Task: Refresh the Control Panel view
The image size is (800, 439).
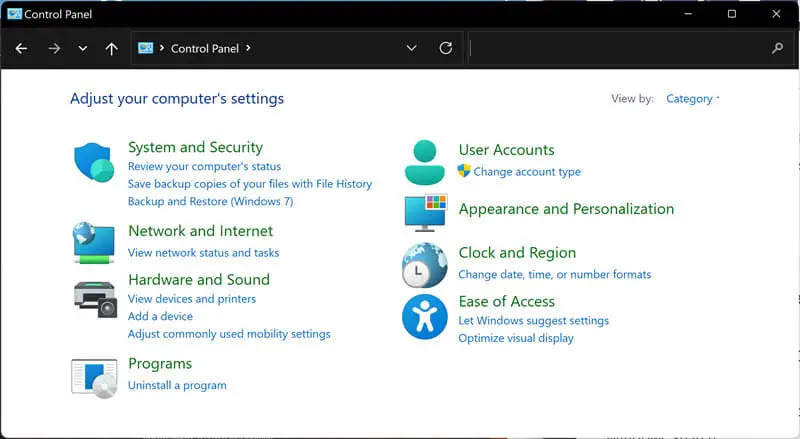Action: click(445, 48)
